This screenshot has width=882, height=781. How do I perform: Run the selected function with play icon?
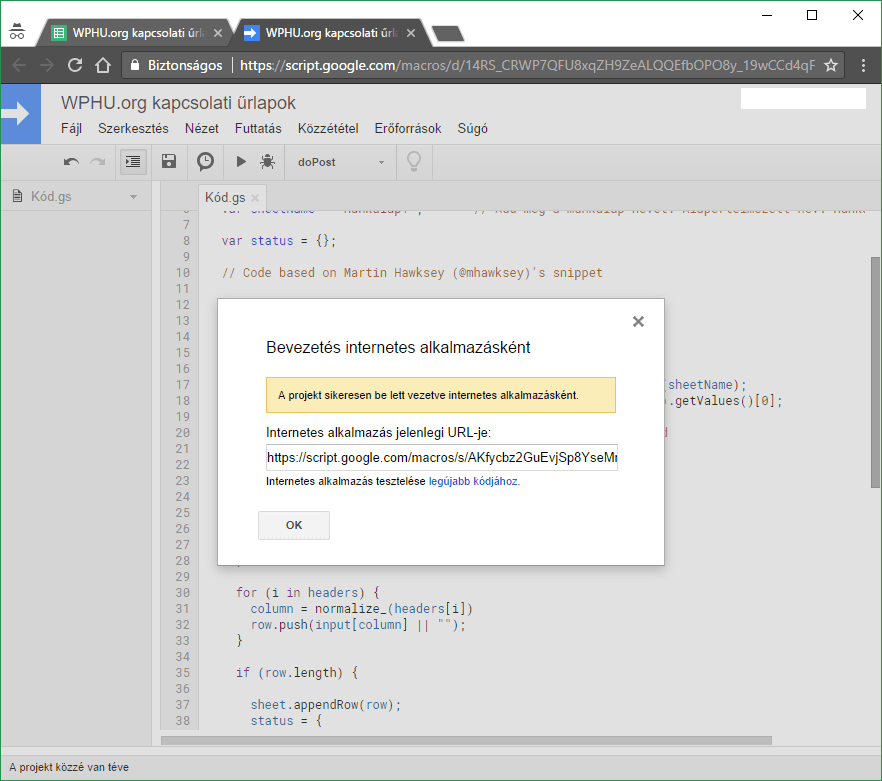point(240,161)
